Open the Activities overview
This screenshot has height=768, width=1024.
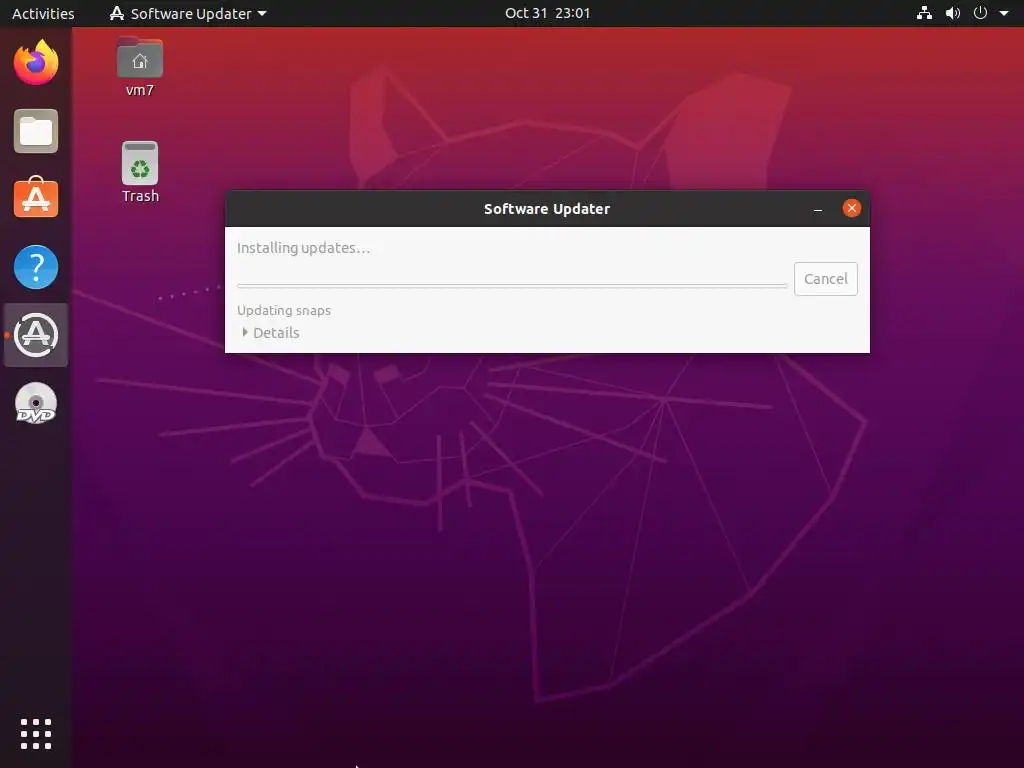point(43,13)
